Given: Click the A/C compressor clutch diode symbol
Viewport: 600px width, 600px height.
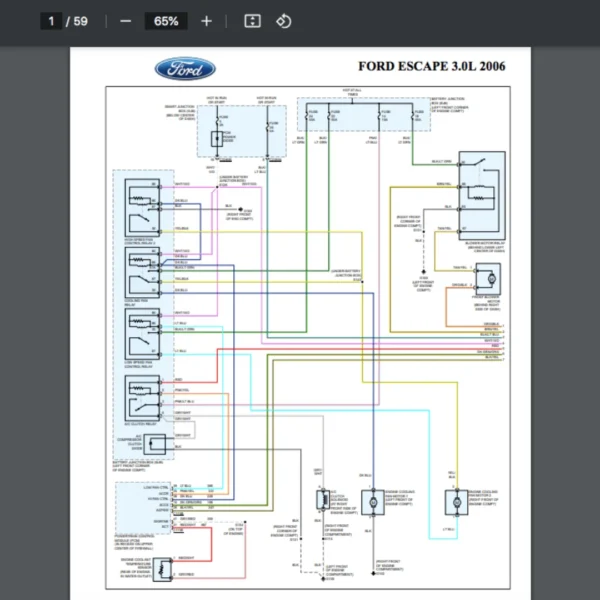Looking at the screenshot, I should (x=155, y=444).
